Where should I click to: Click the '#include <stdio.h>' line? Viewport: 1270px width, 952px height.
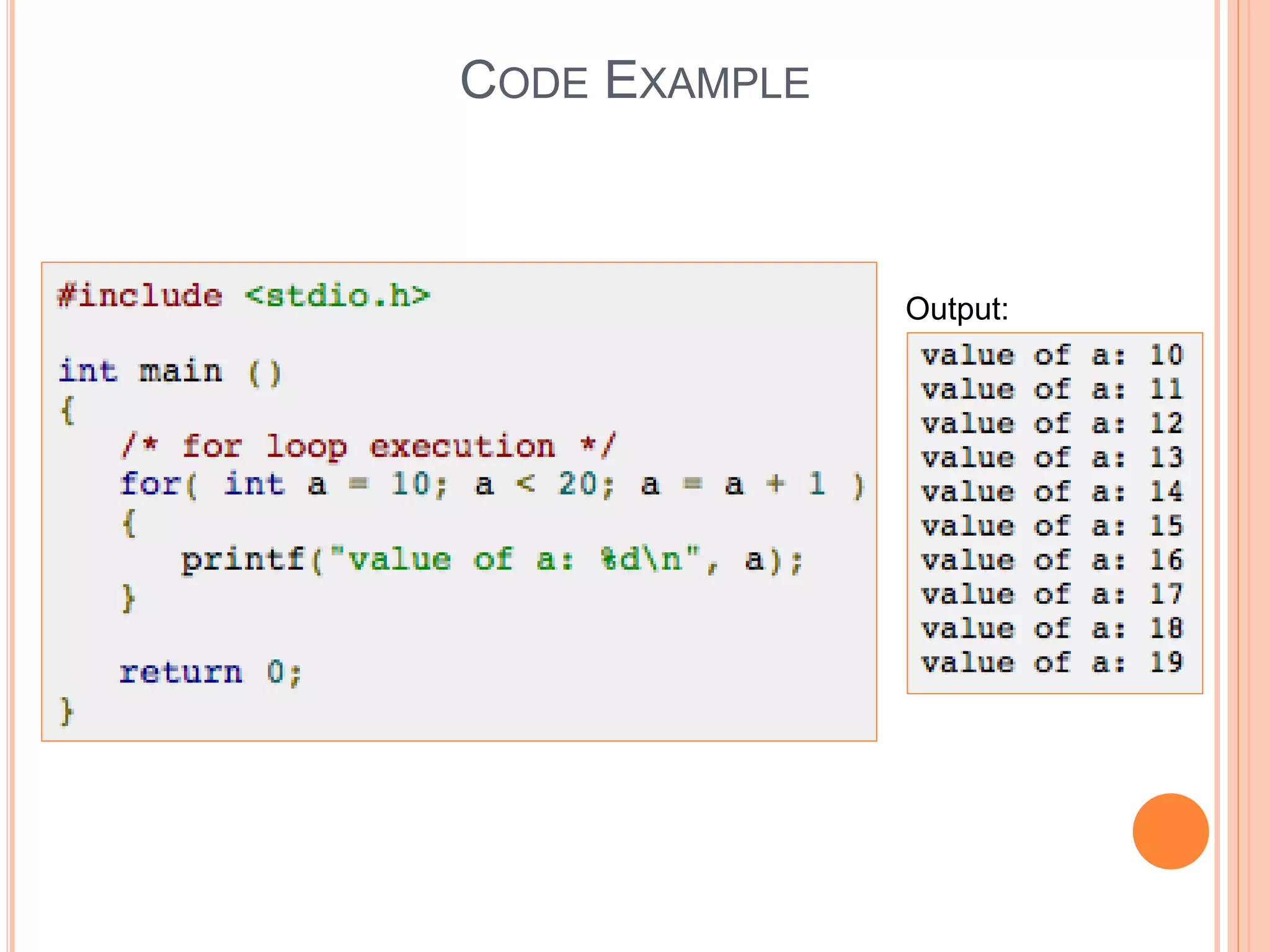tap(243, 296)
